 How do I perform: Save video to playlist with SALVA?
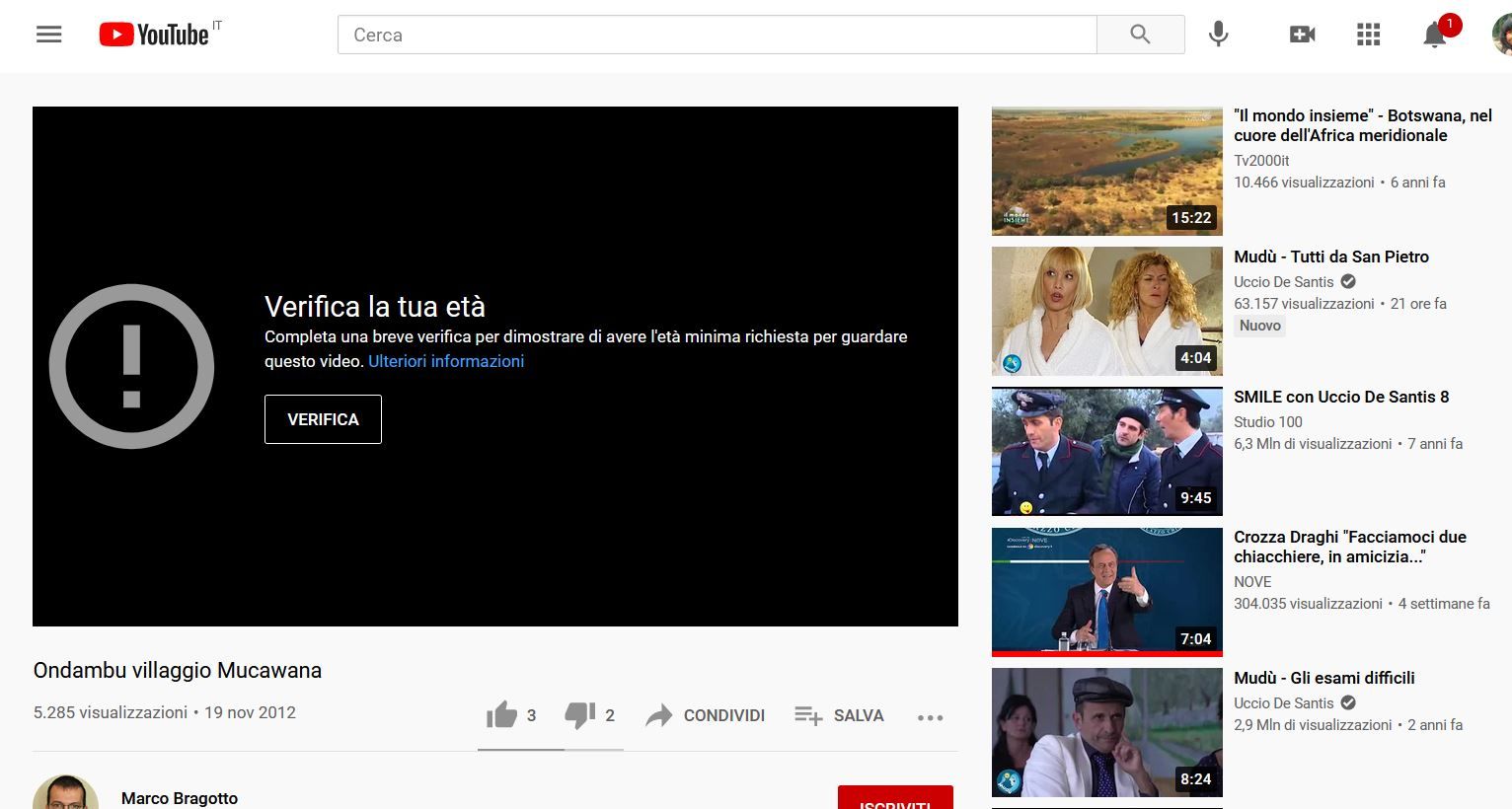839,715
